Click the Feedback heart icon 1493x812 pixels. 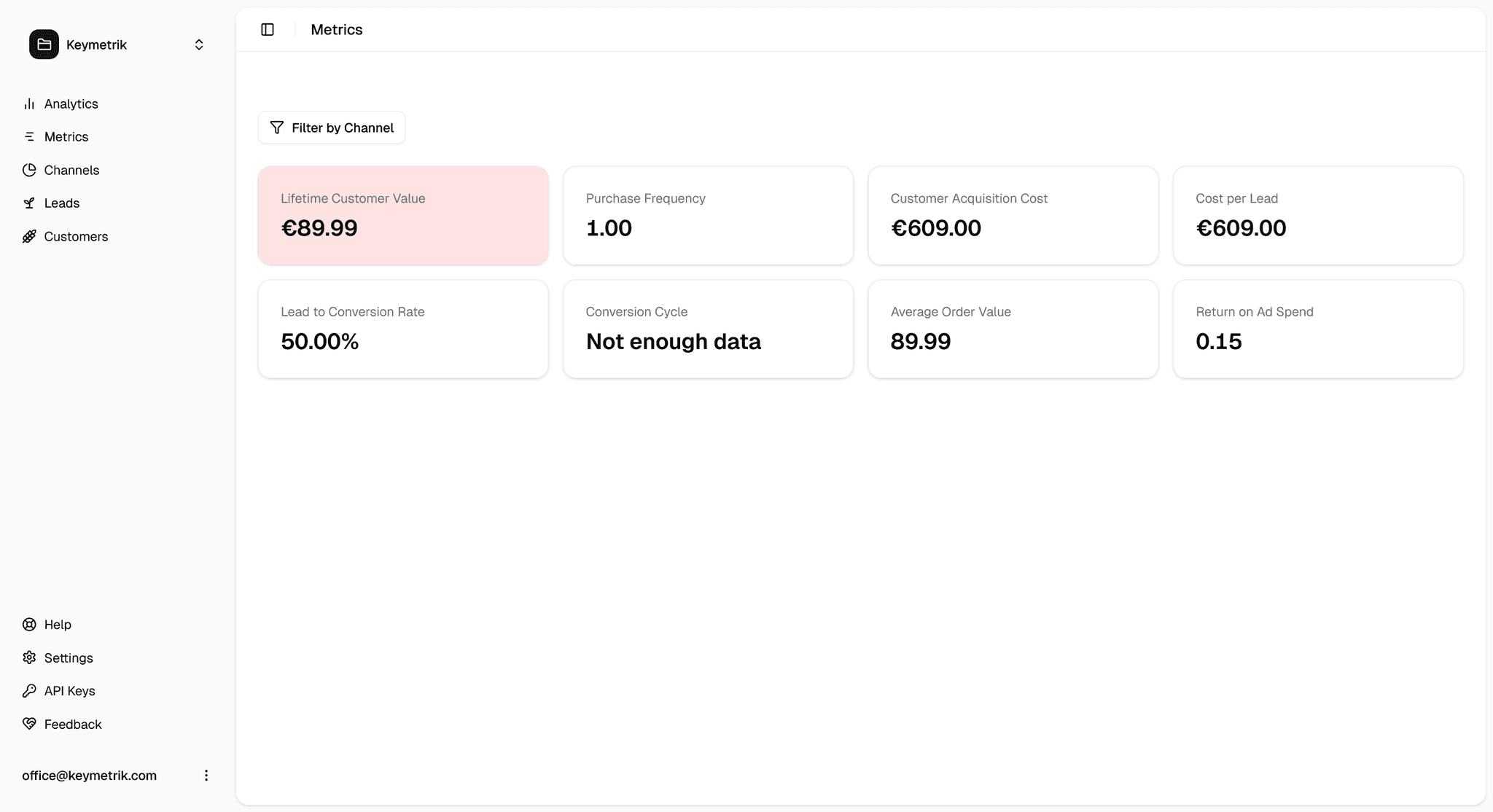tap(29, 724)
